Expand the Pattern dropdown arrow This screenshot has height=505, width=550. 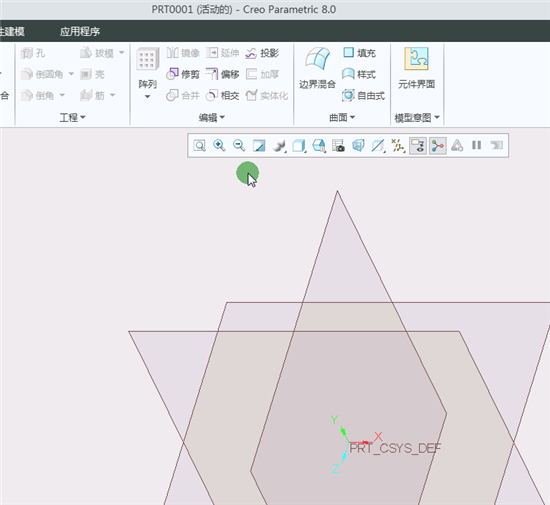(x=147, y=96)
